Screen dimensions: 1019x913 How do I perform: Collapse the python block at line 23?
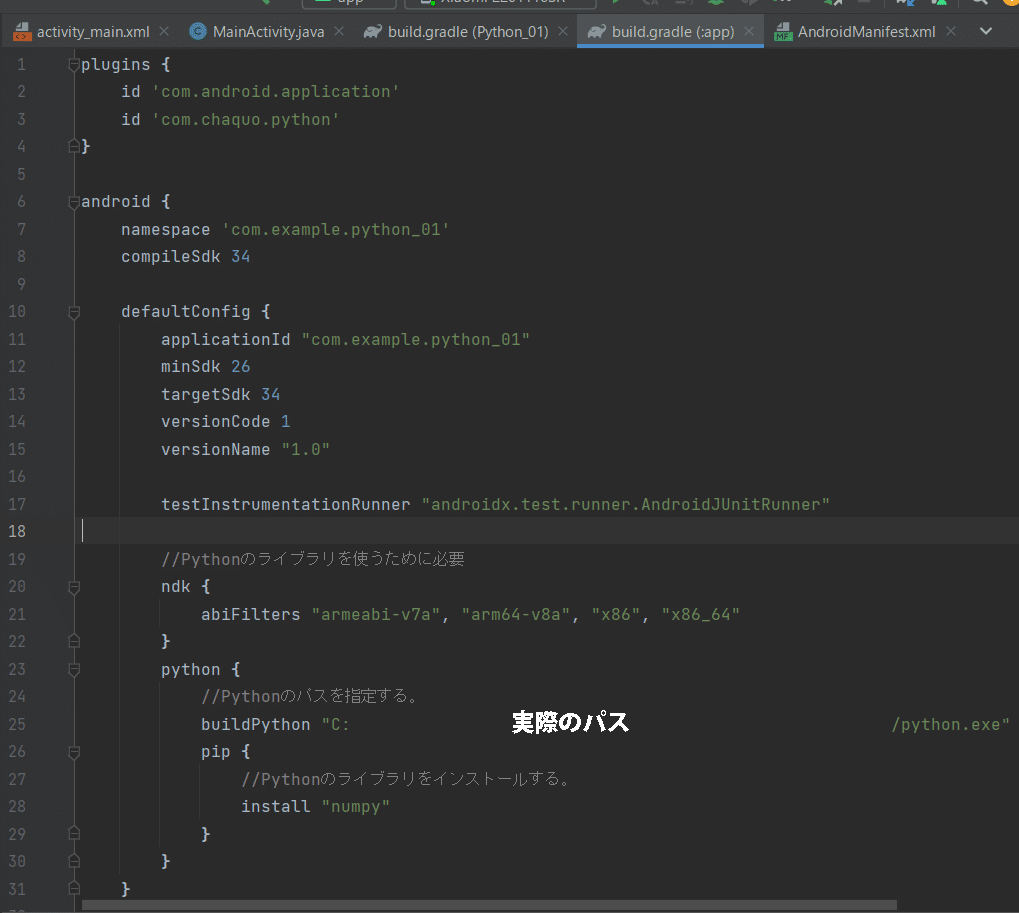pos(74,669)
